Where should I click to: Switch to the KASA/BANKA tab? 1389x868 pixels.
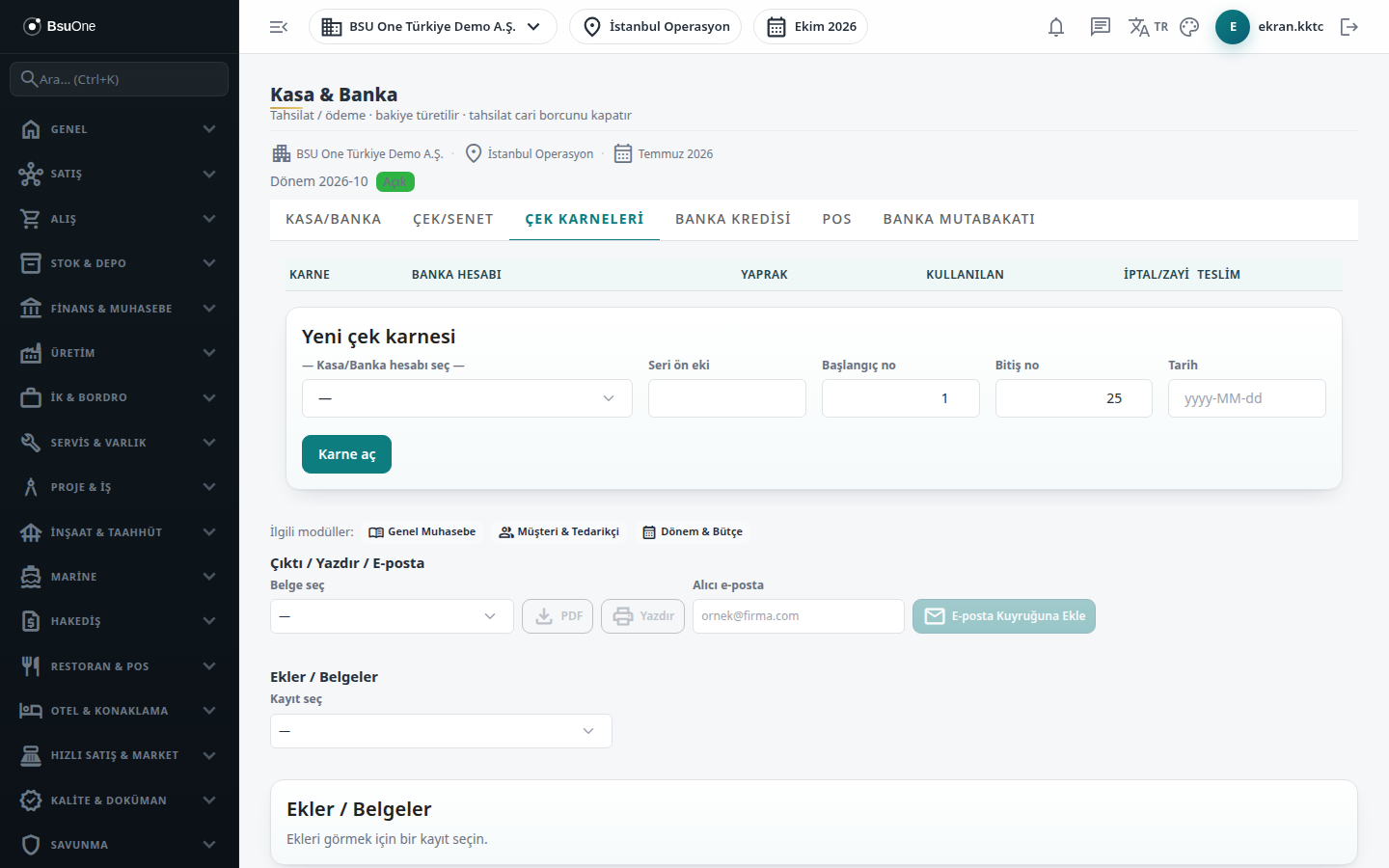(334, 220)
